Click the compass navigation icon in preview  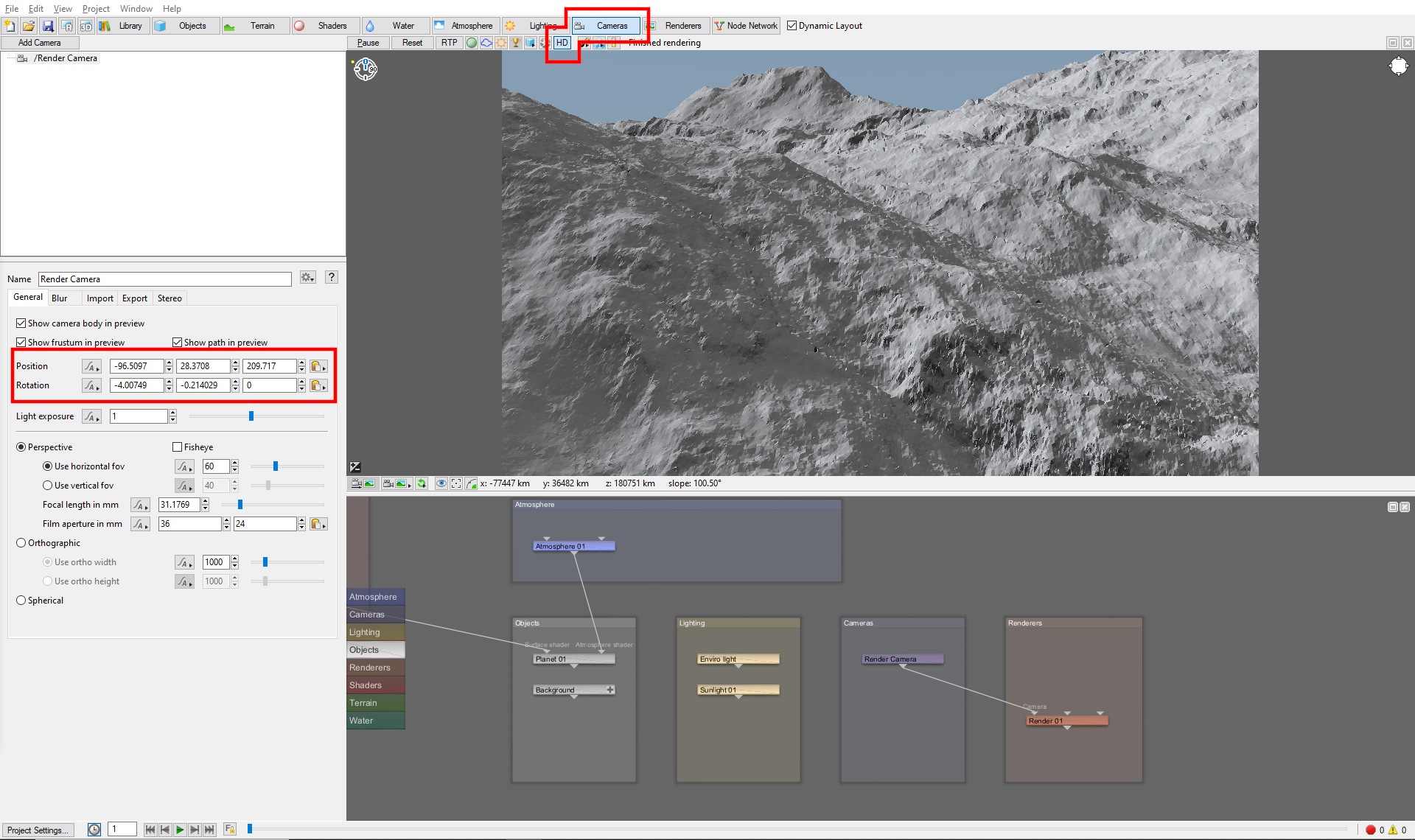pyautogui.click(x=366, y=69)
